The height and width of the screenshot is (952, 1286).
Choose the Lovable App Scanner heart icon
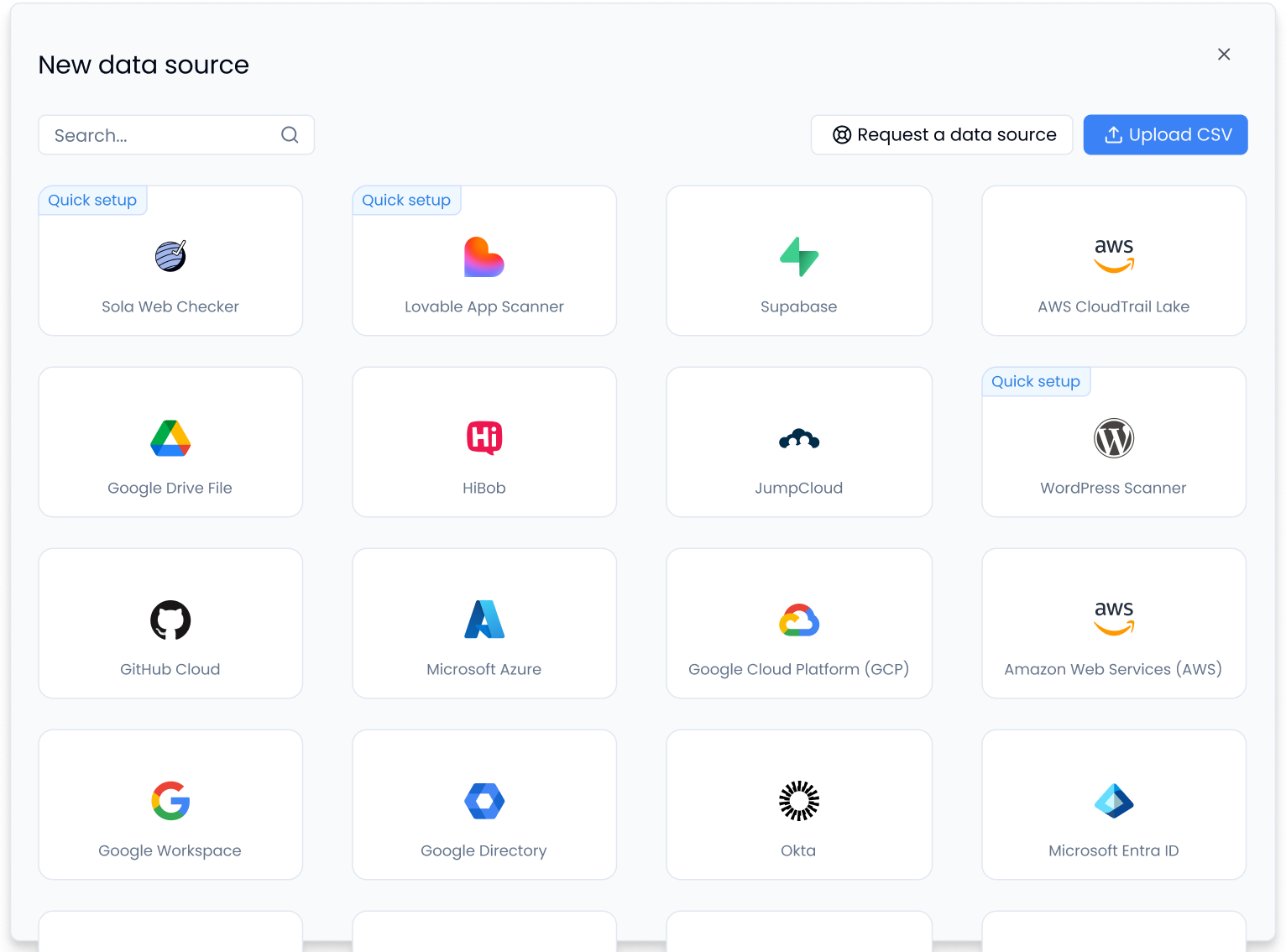(x=484, y=257)
